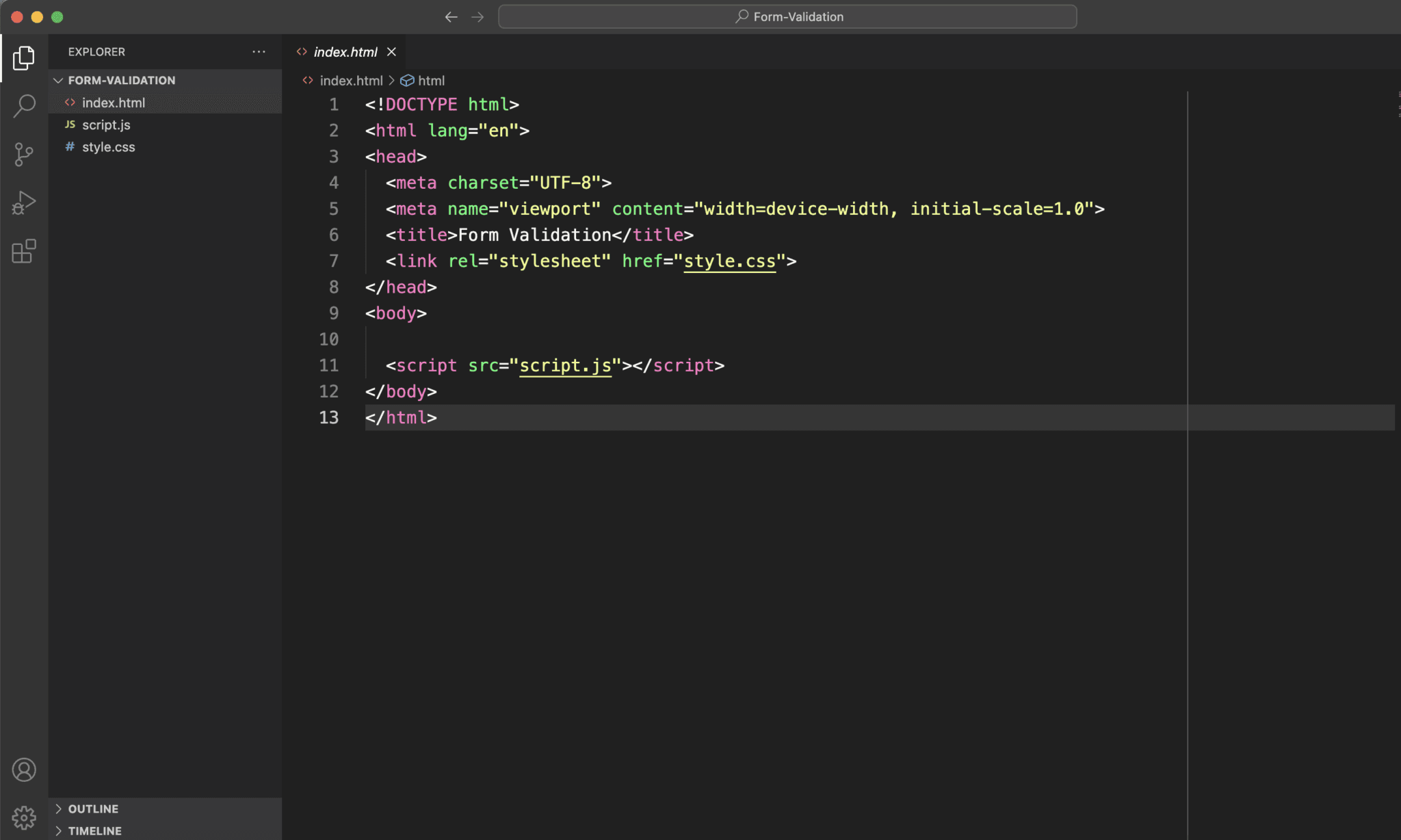The height and width of the screenshot is (840, 1401).
Task: Open the Extensions view
Action: (x=24, y=252)
